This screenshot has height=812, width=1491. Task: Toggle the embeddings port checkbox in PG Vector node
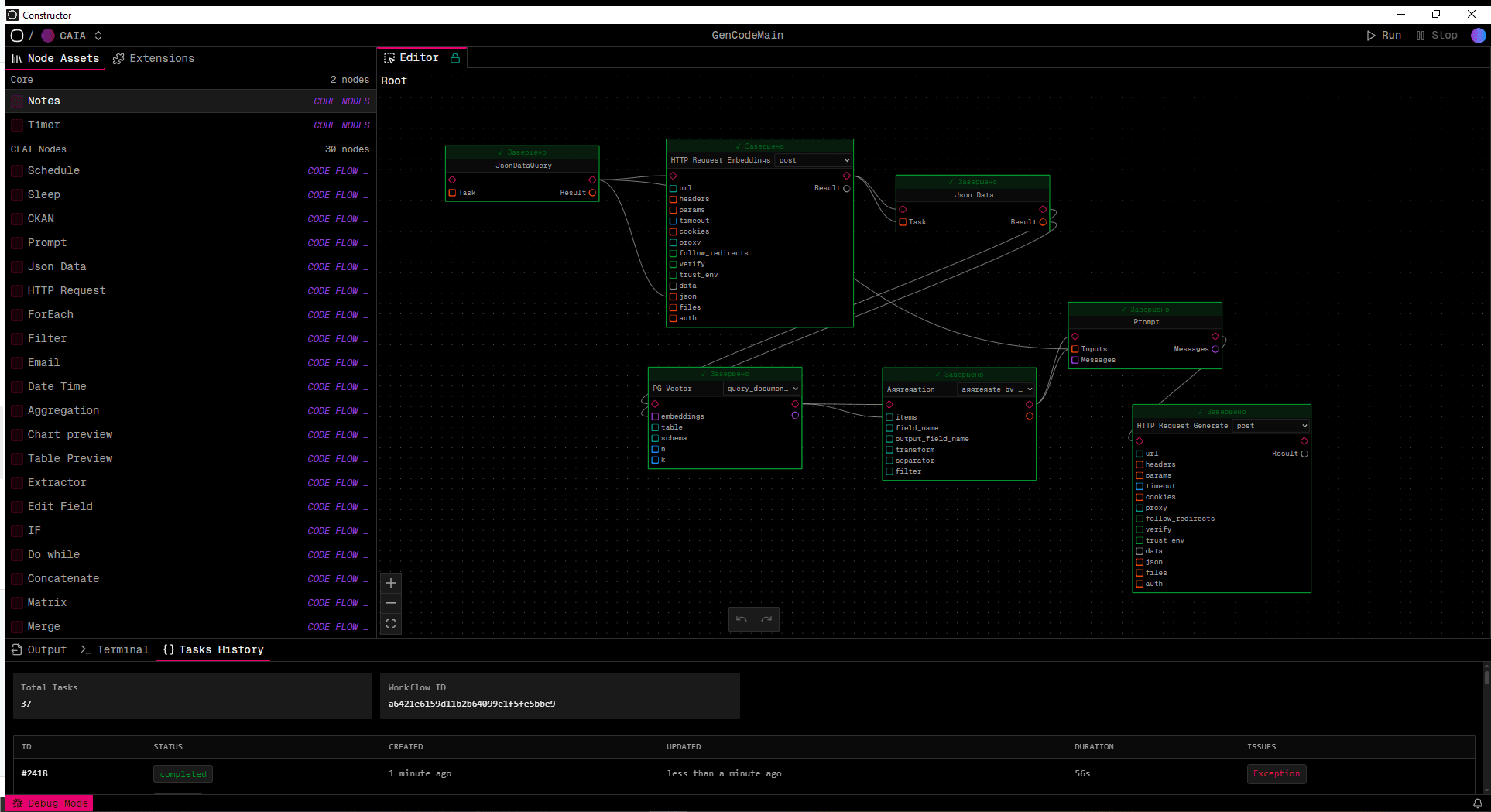click(655, 416)
